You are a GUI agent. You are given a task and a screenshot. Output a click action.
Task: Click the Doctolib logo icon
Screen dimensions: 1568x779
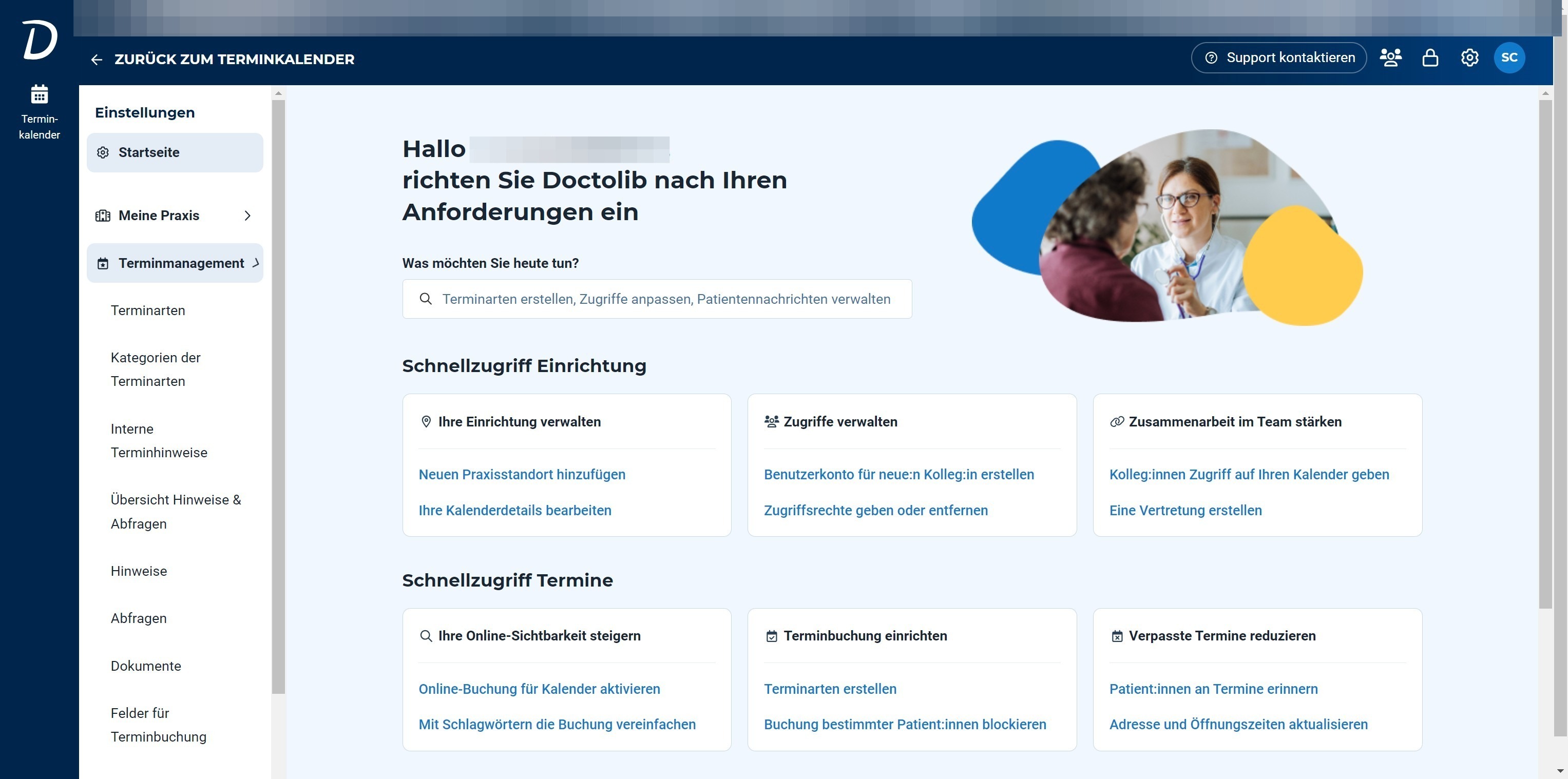40,40
